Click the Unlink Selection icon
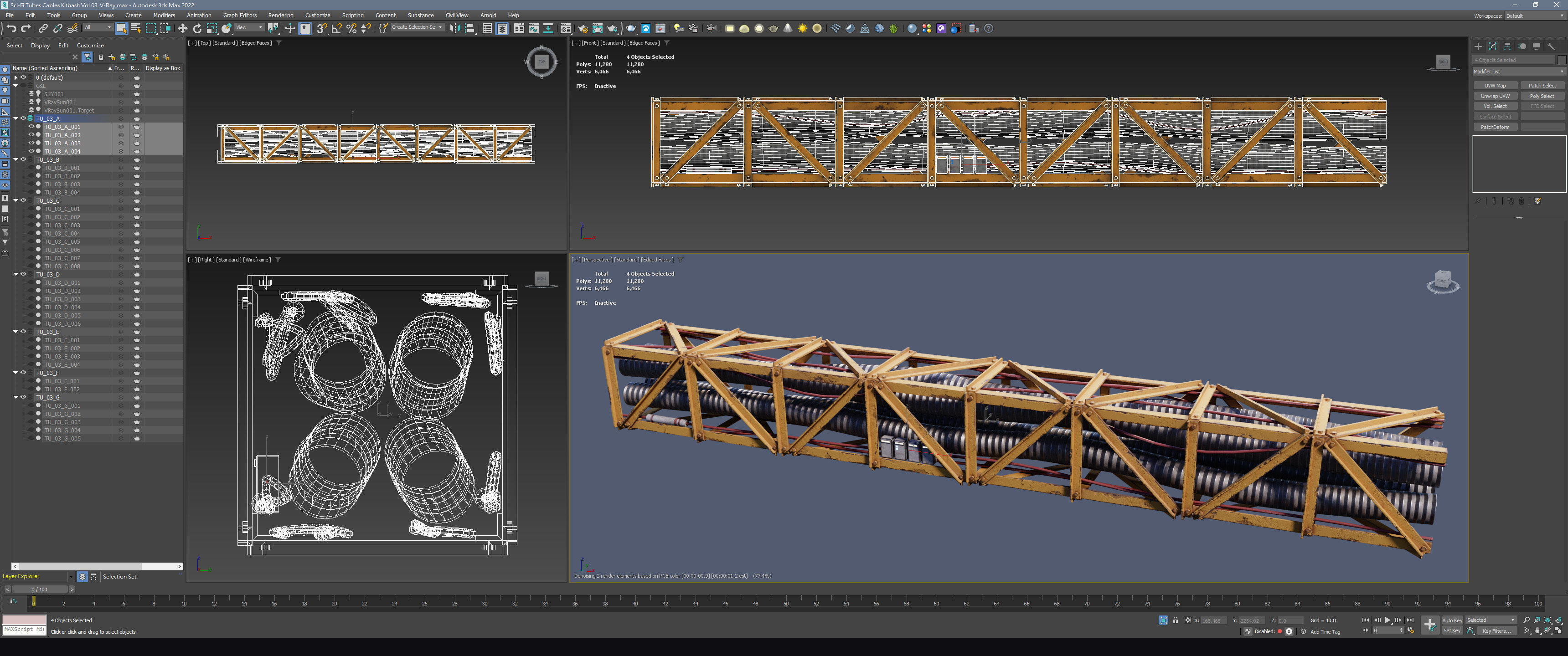The image size is (1568, 656). coord(58,29)
